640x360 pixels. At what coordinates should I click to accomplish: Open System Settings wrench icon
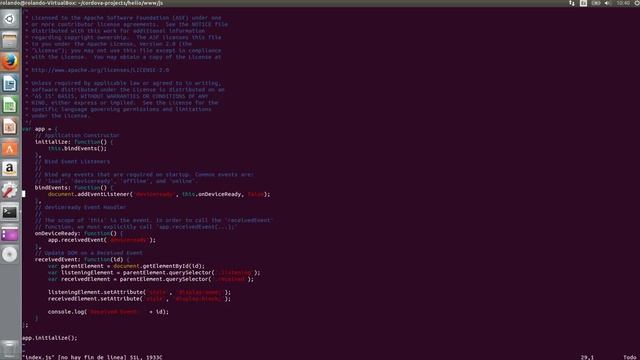(9, 191)
